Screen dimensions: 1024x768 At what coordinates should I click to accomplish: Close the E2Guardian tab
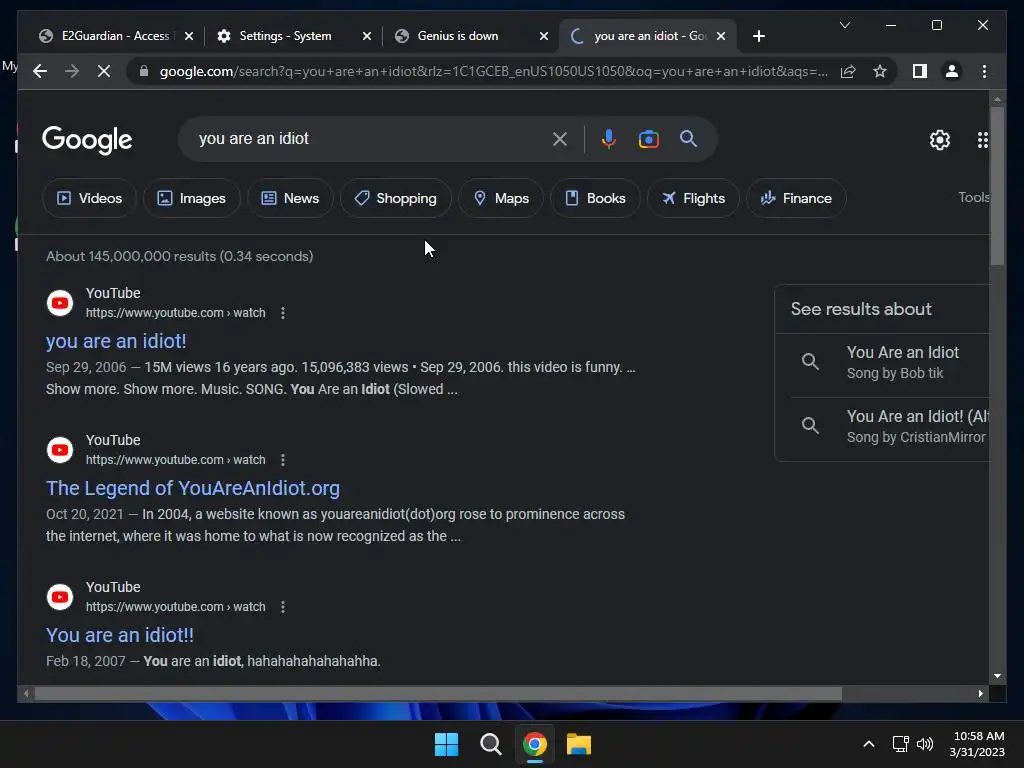tap(189, 36)
